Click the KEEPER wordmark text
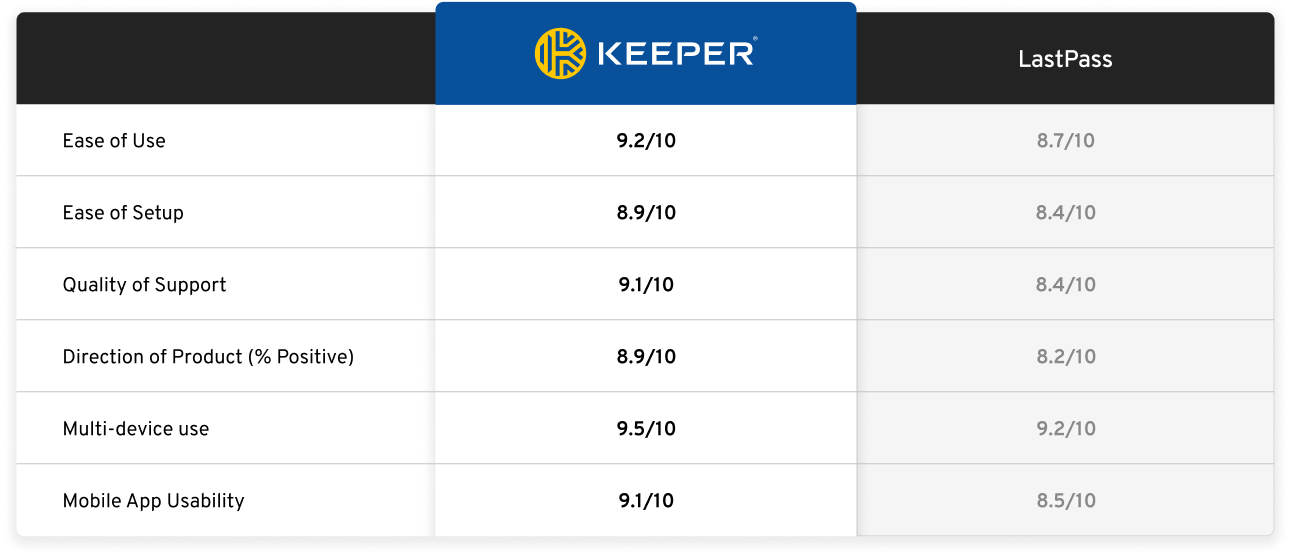Screen dimensions: 1291x557 676,53
